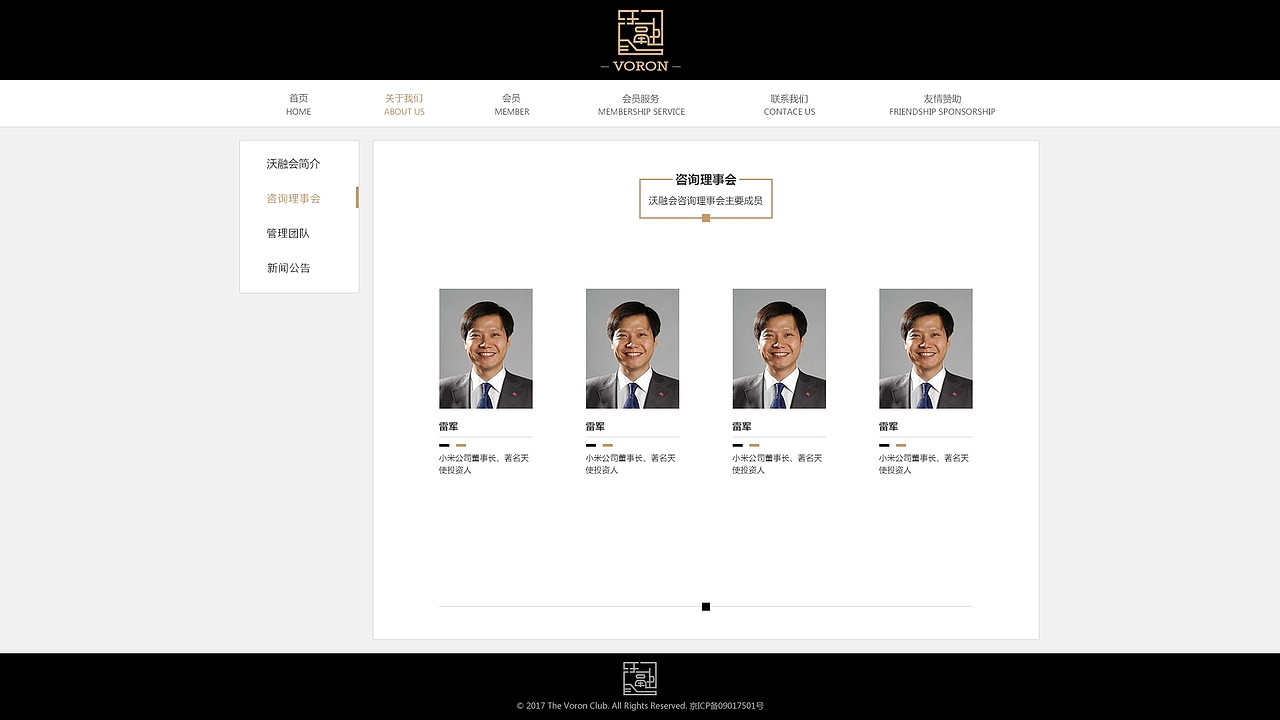Open the fourth 雷军 member profile photo

click(925, 348)
